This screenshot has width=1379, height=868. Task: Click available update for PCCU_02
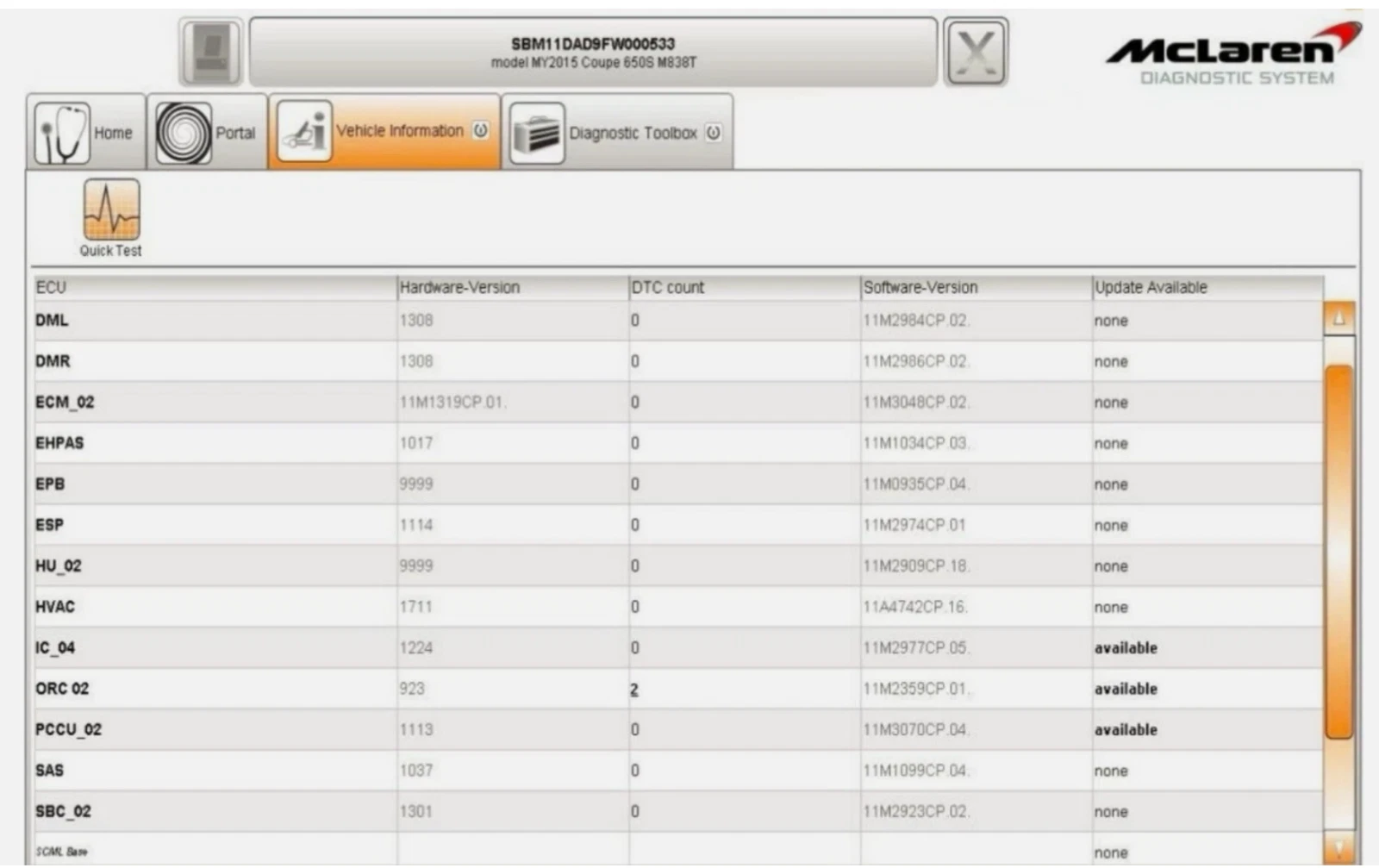(1126, 730)
